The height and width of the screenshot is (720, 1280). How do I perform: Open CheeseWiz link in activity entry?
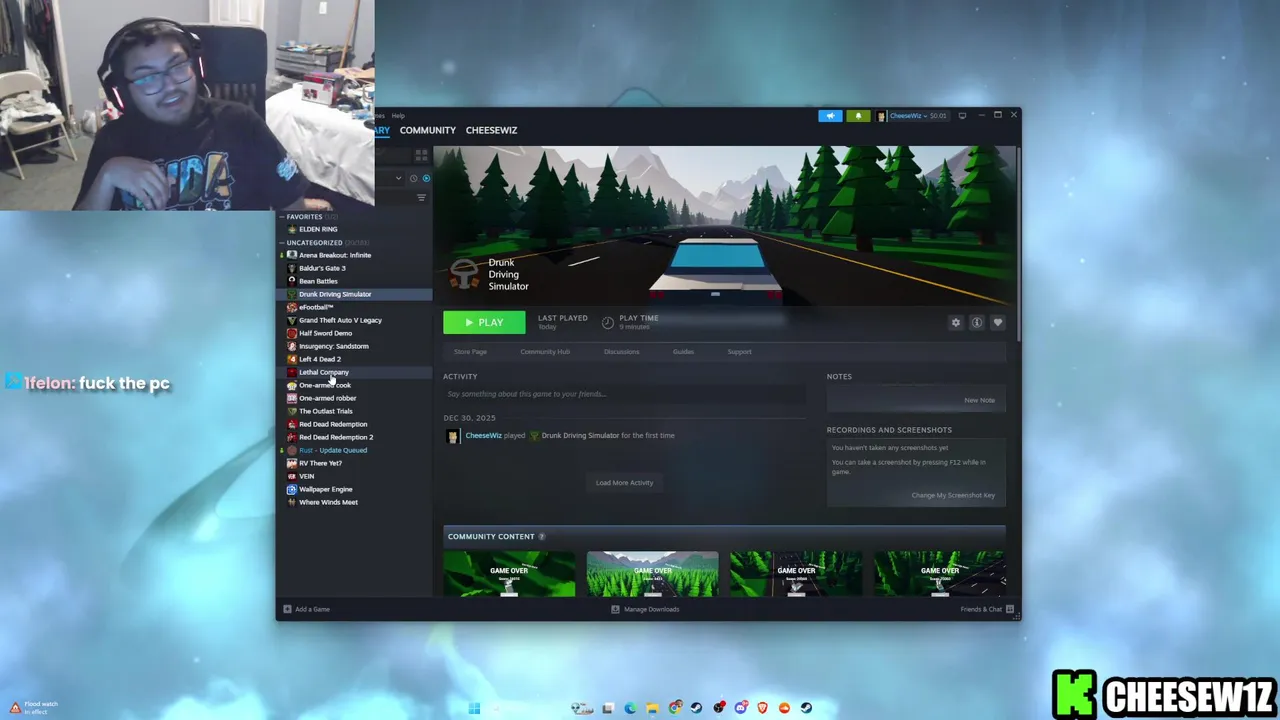[x=483, y=436]
